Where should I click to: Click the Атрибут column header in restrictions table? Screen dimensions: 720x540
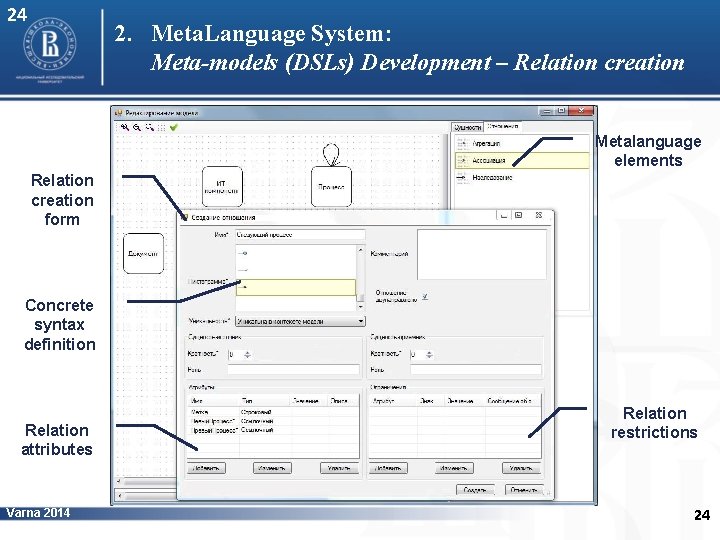coord(394,401)
